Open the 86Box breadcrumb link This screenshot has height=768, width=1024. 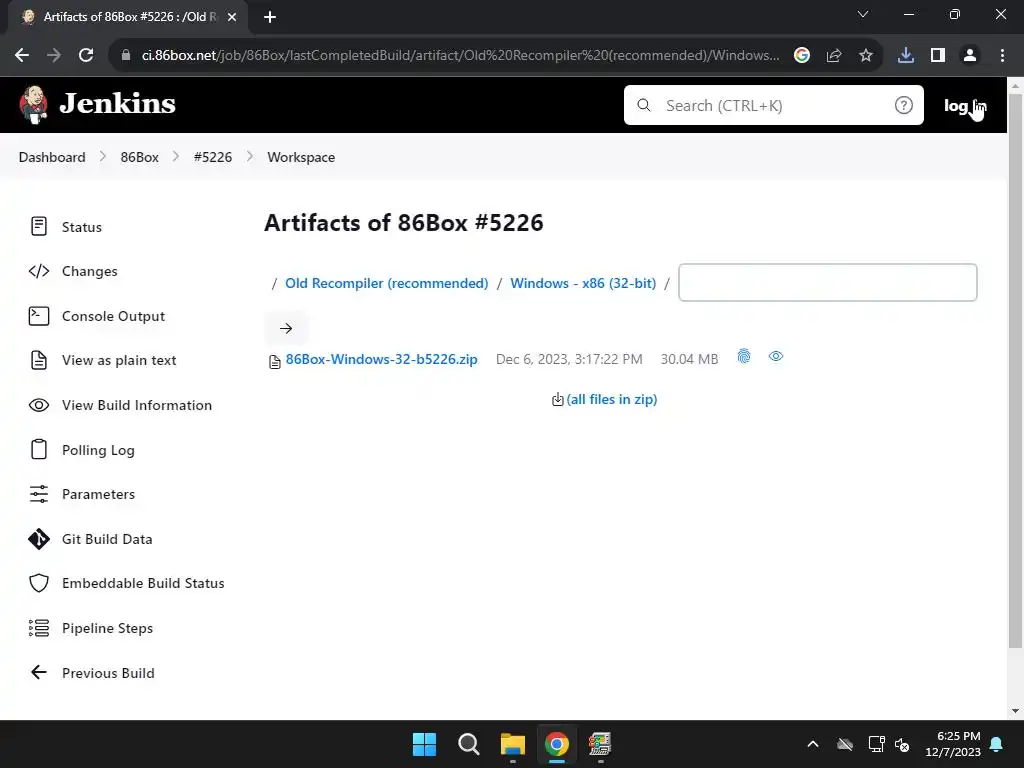tap(140, 157)
